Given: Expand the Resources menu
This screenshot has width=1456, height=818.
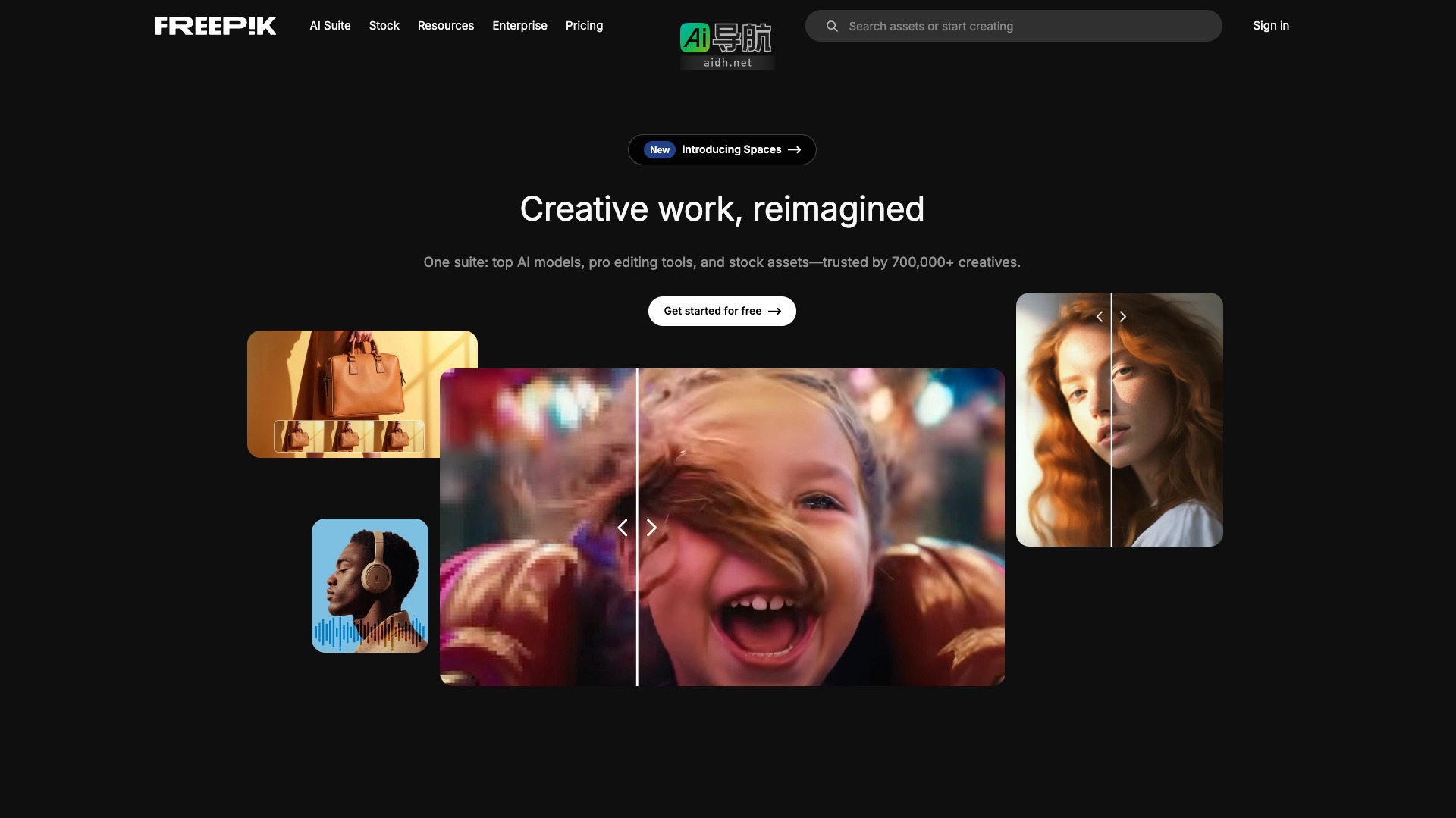Looking at the screenshot, I should (x=445, y=26).
